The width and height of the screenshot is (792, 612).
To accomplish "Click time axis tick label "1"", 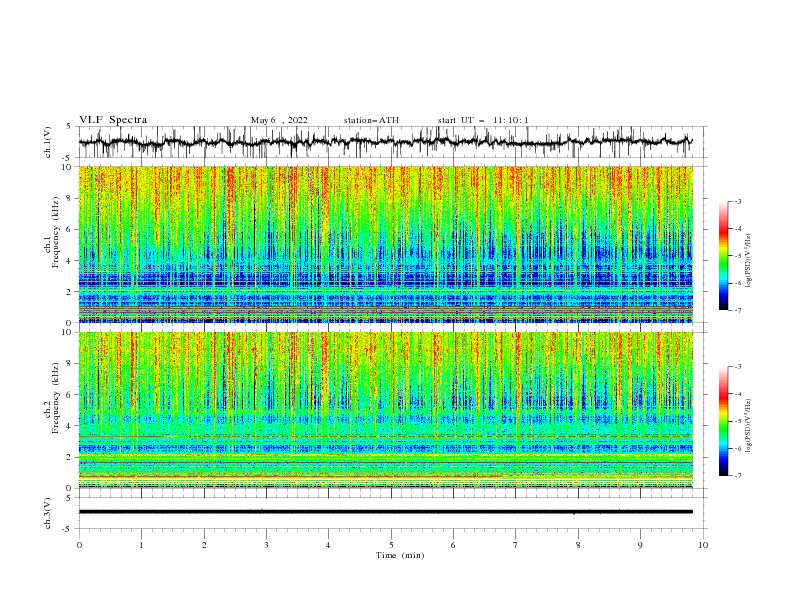I will [x=141, y=545].
